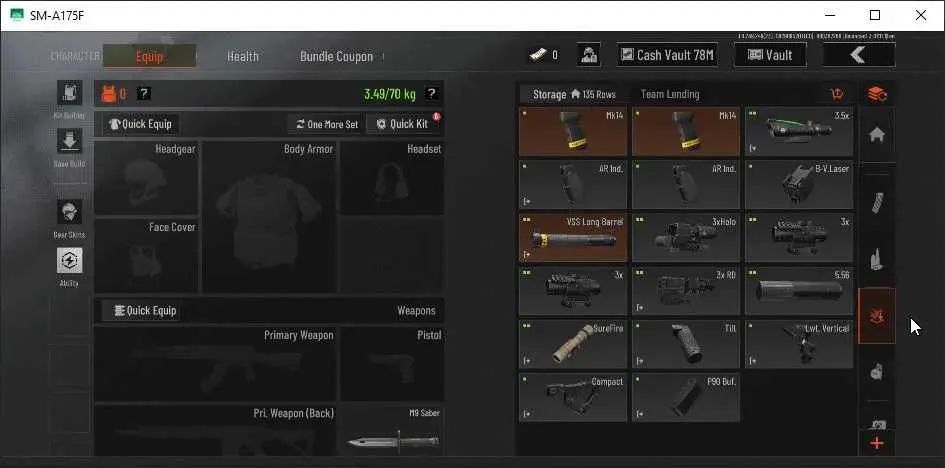This screenshot has width=945, height=468.
Task: Open the friends profile icon near cash
Action: 588,55
